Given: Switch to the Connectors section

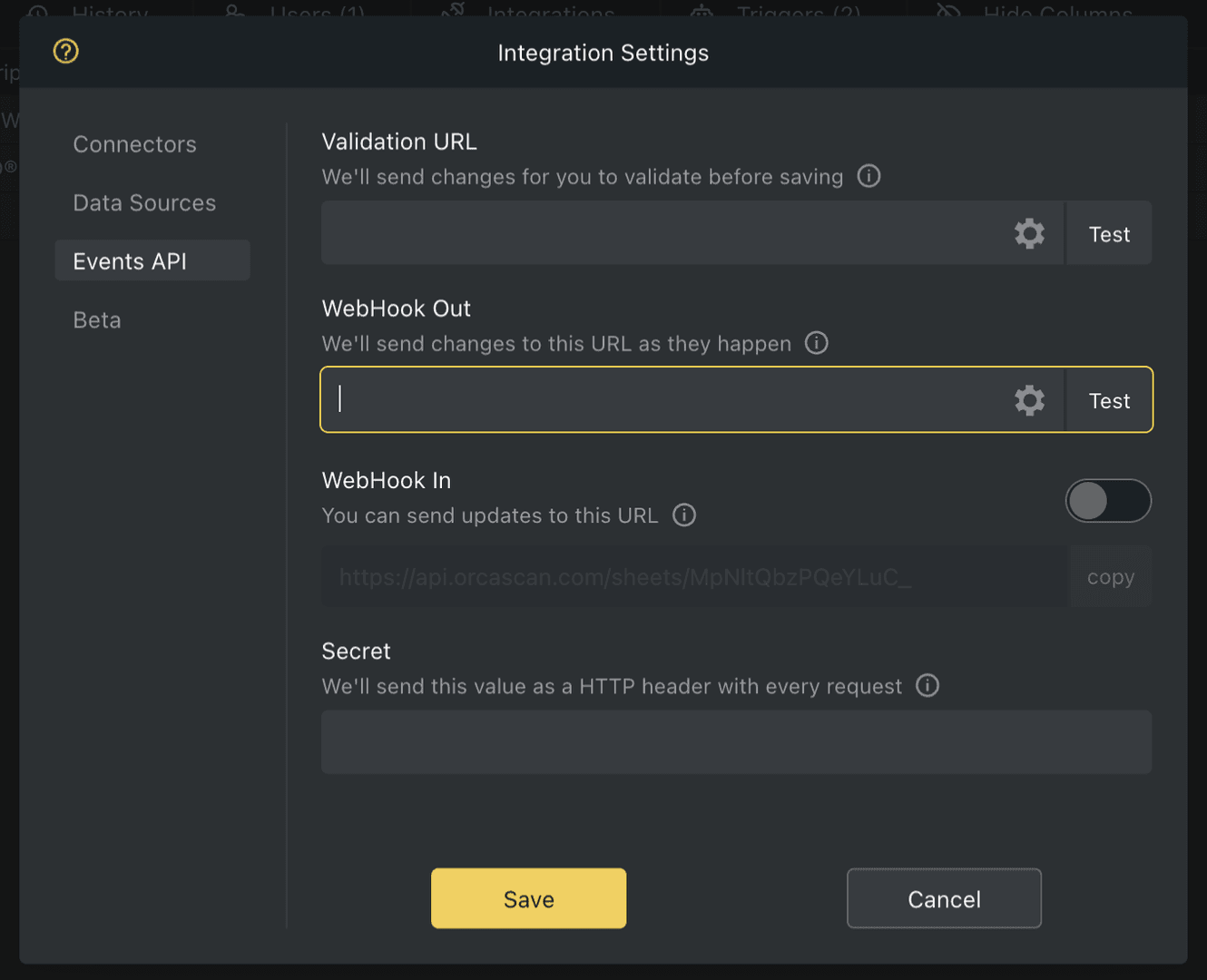Looking at the screenshot, I should pyautogui.click(x=134, y=143).
